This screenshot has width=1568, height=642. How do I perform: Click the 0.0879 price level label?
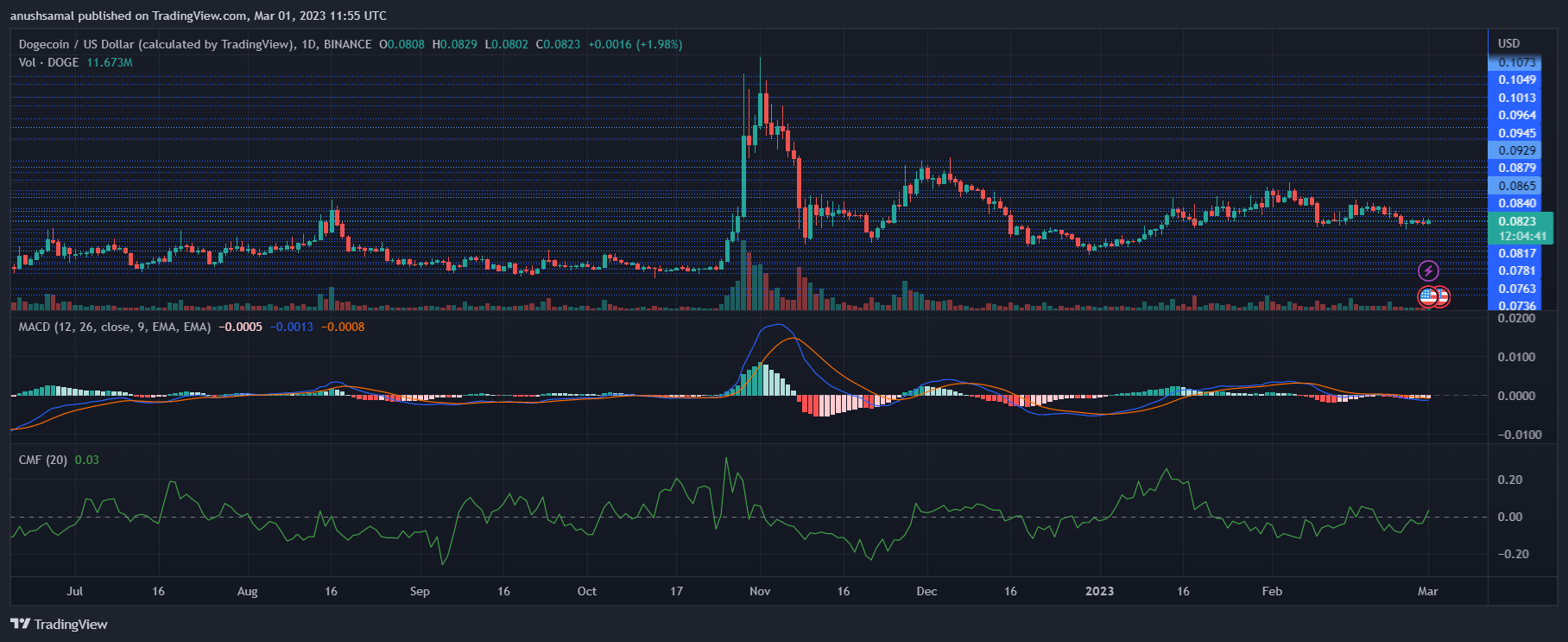click(x=1514, y=168)
